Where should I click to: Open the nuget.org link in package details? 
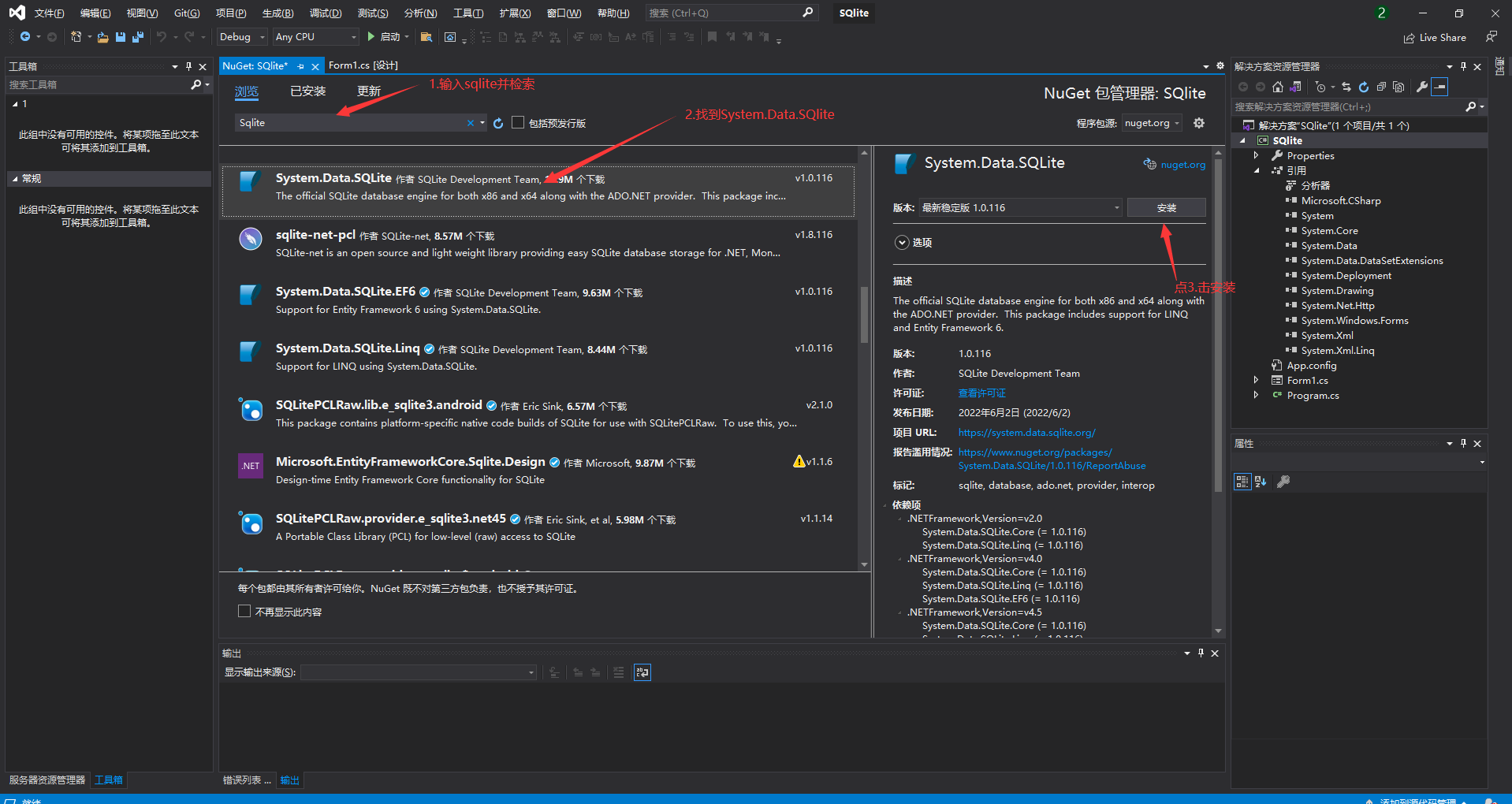click(1182, 165)
